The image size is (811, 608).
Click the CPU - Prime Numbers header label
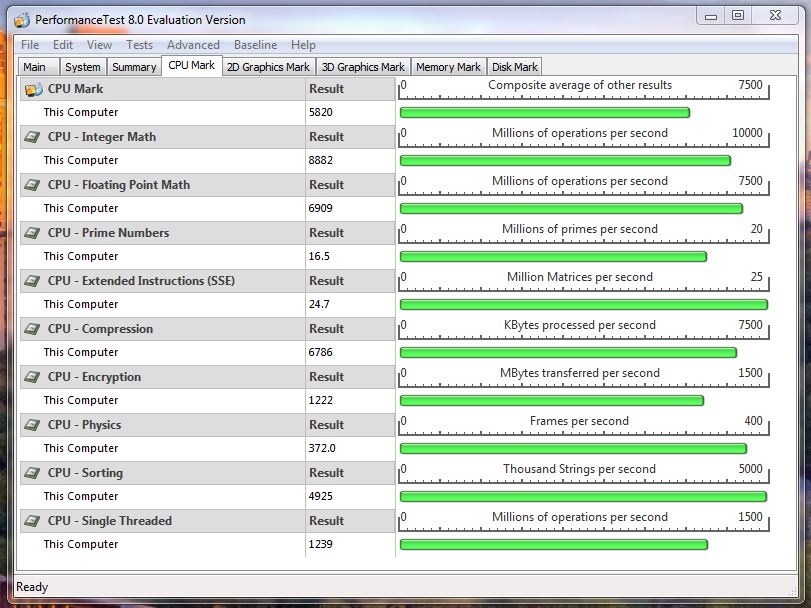click(109, 233)
